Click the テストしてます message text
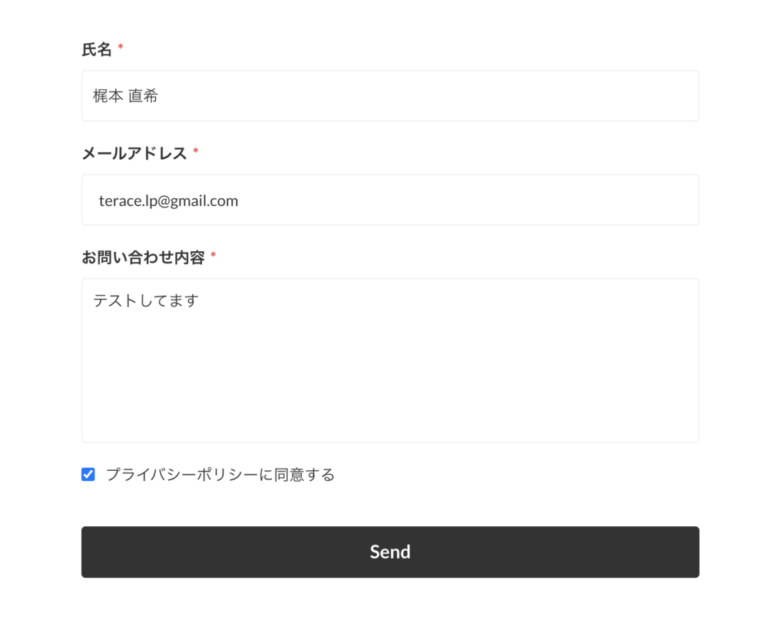 click(146, 300)
